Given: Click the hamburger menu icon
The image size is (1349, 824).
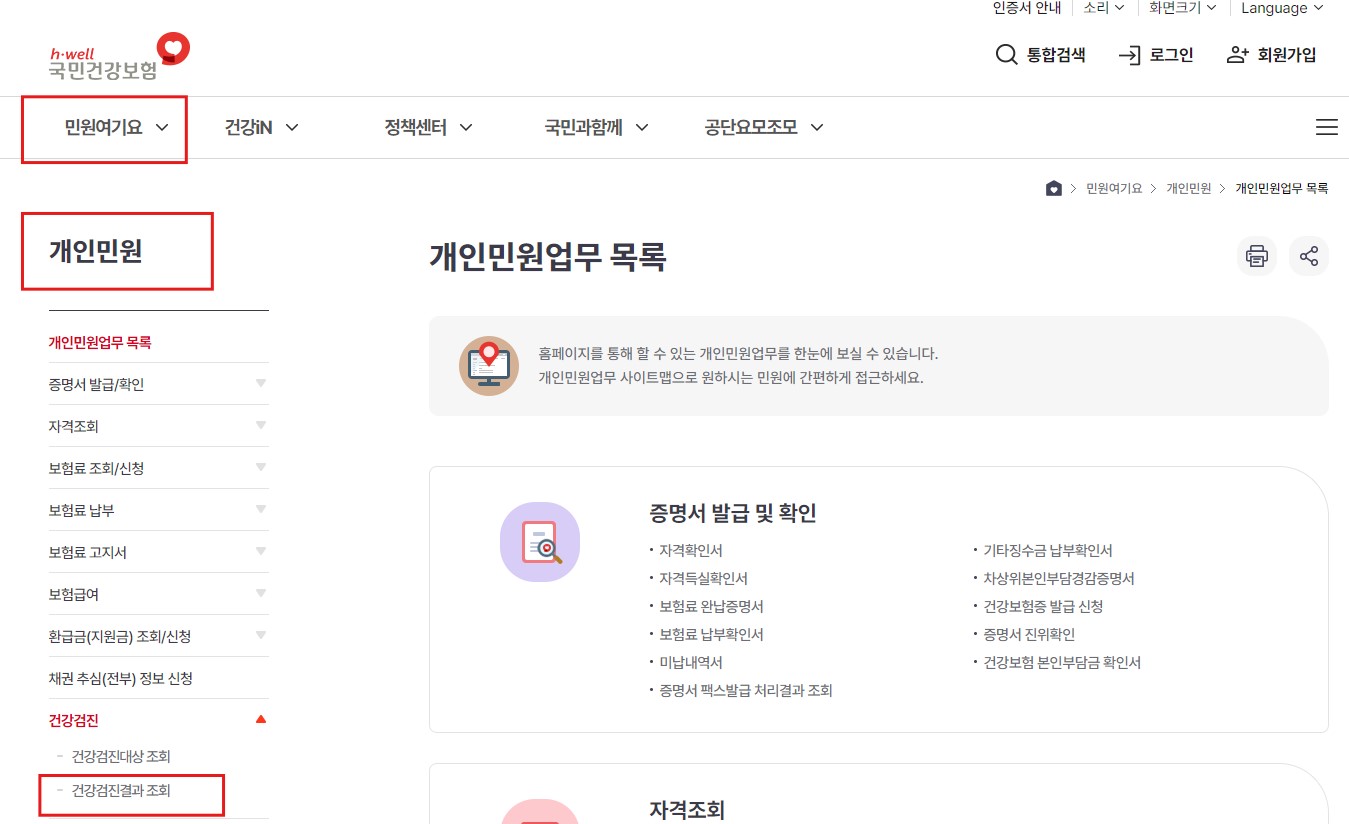Looking at the screenshot, I should pos(1327,127).
